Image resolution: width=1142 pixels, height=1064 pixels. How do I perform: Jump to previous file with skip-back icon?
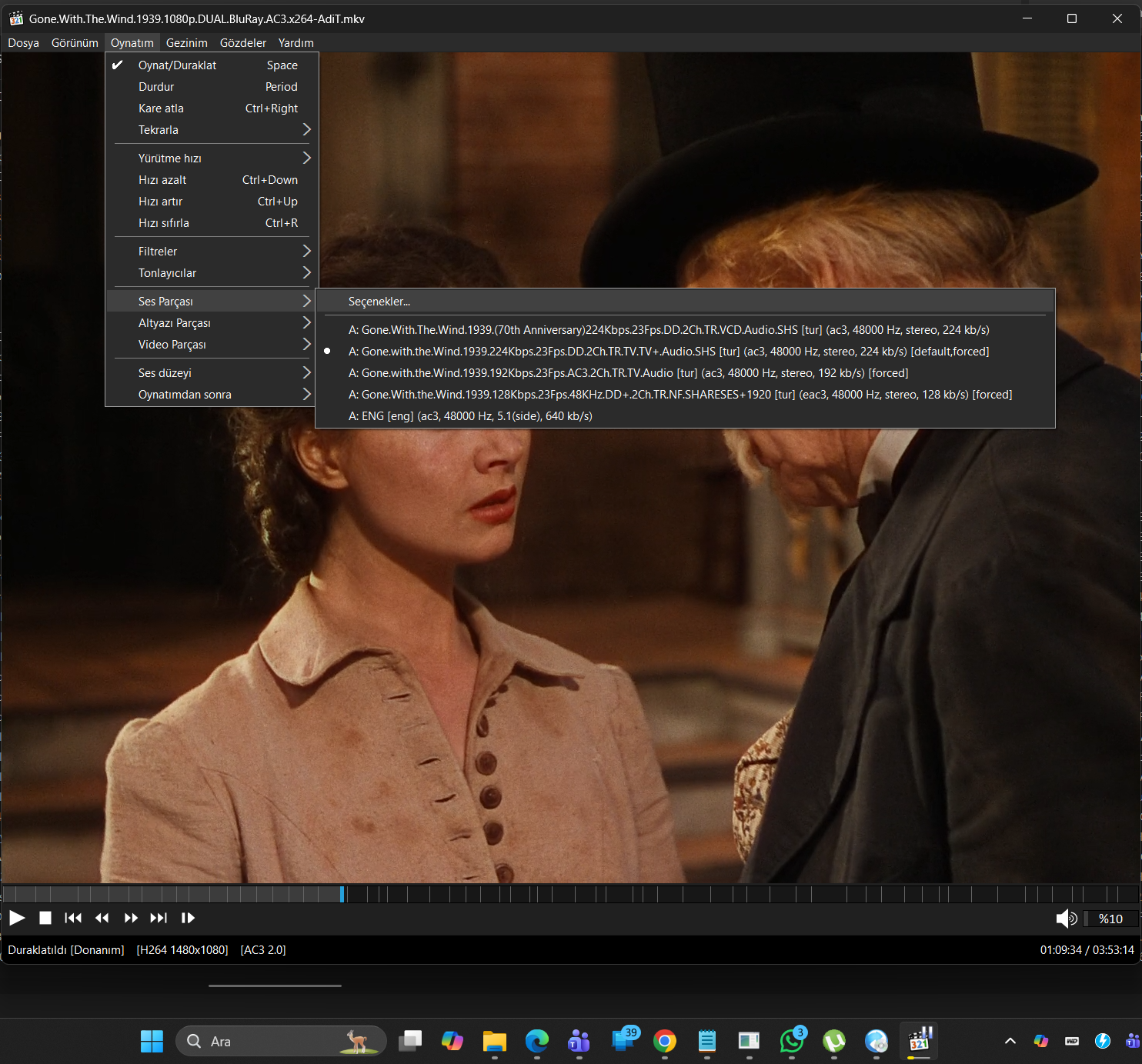click(x=73, y=918)
